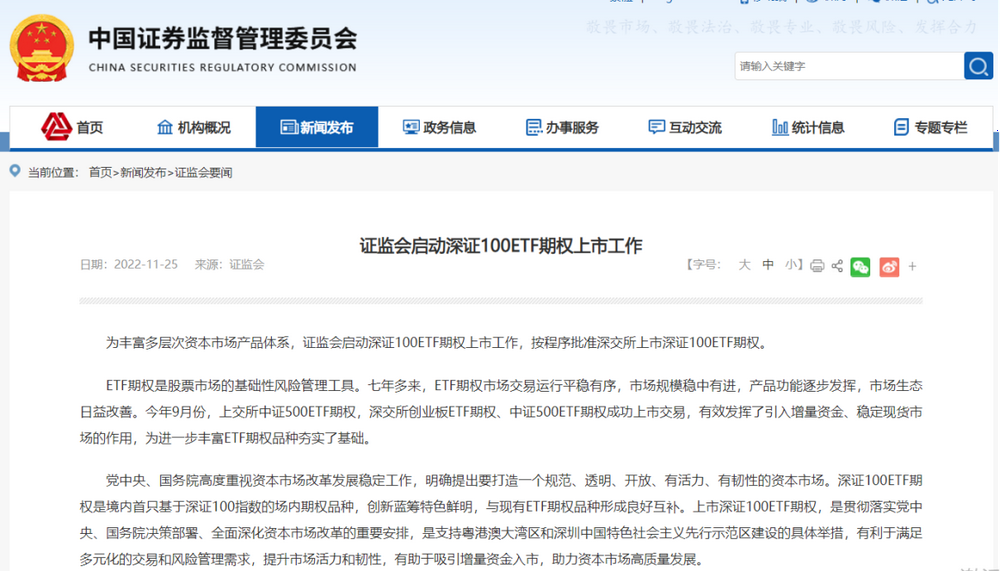Set font size to 中
The image size is (1000, 571).
(768, 265)
